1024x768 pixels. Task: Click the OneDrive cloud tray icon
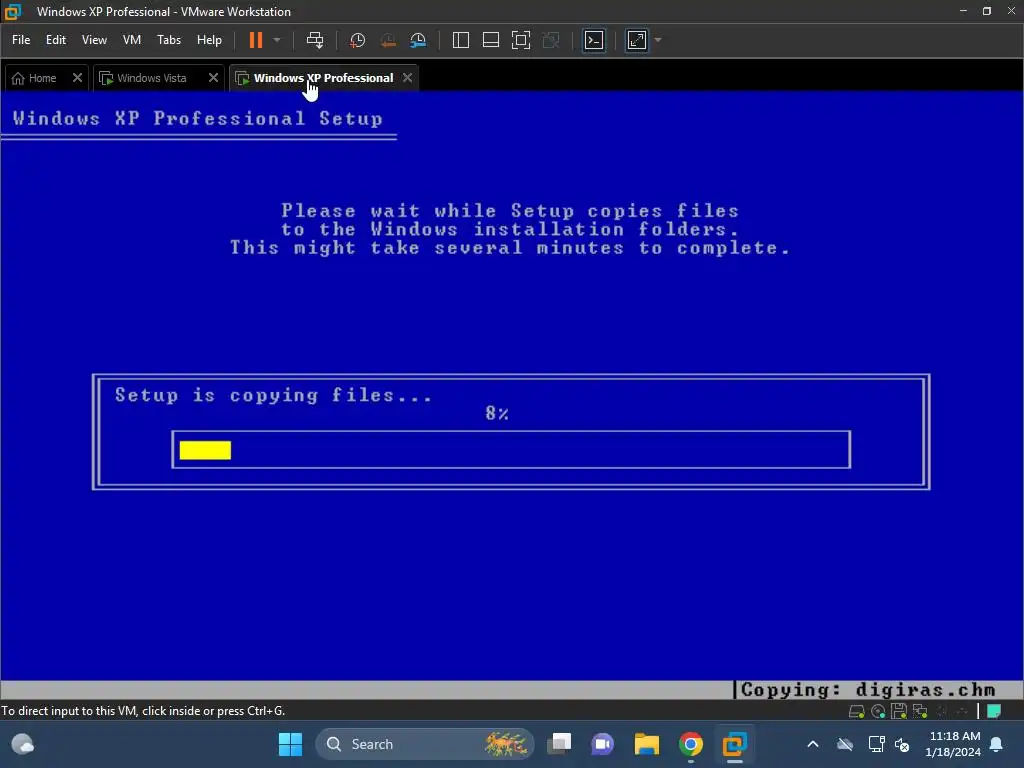[845, 744]
